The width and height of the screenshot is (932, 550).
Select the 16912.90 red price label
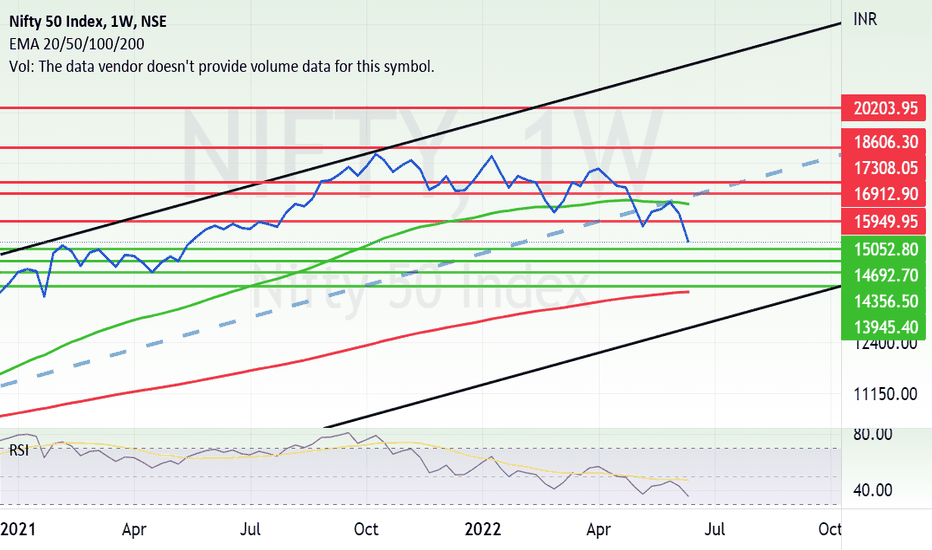pos(884,194)
